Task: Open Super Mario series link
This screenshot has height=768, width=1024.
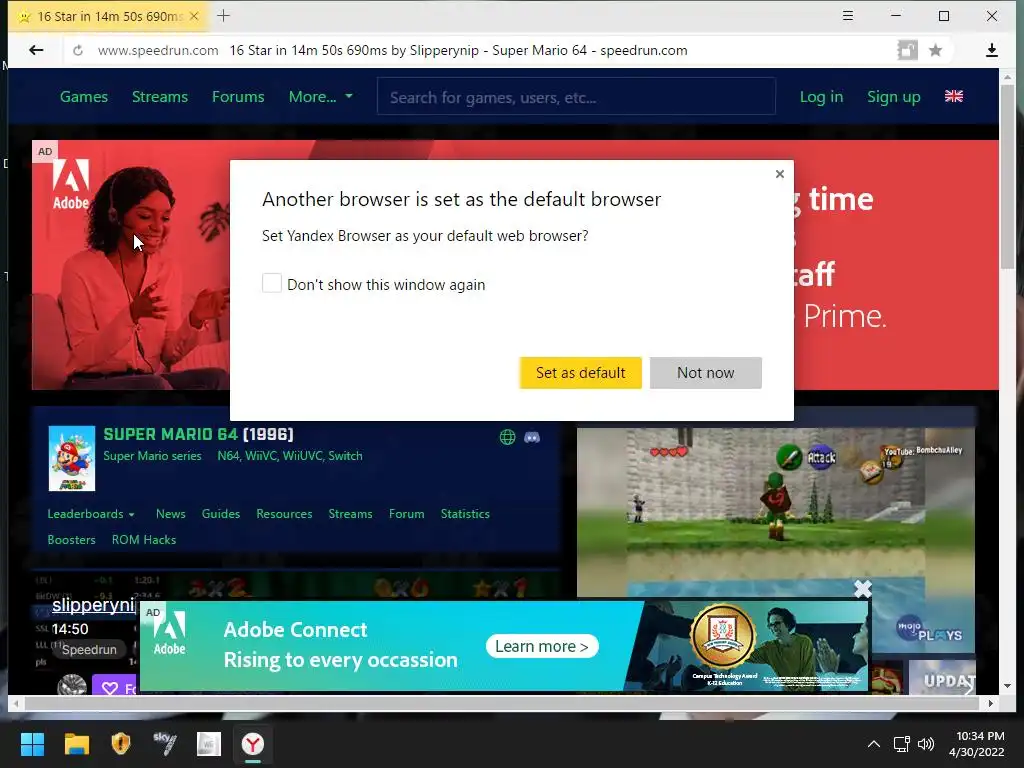Action: pyautogui.click(x=152, y=456)
